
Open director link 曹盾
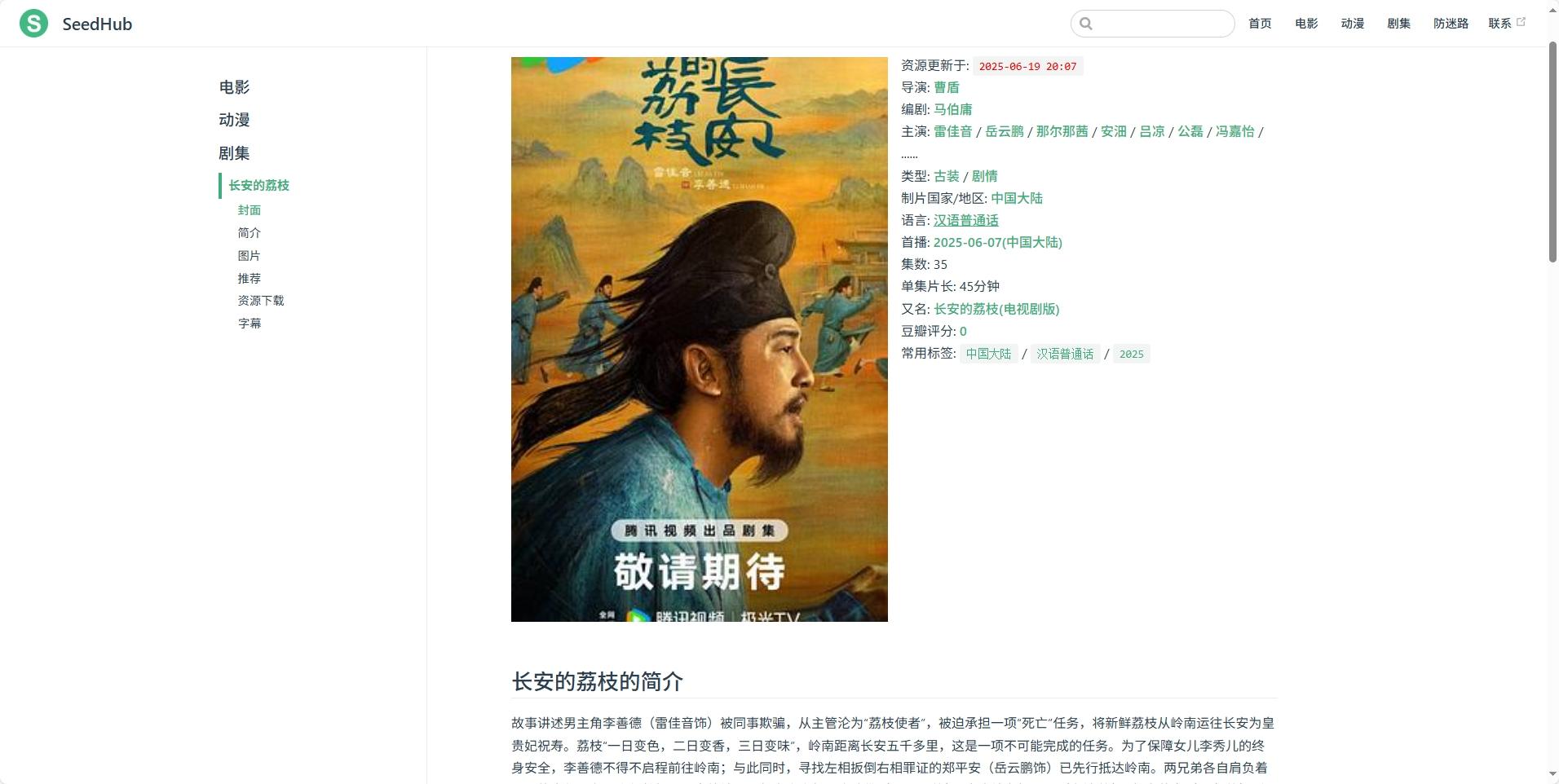coord(946,87)
